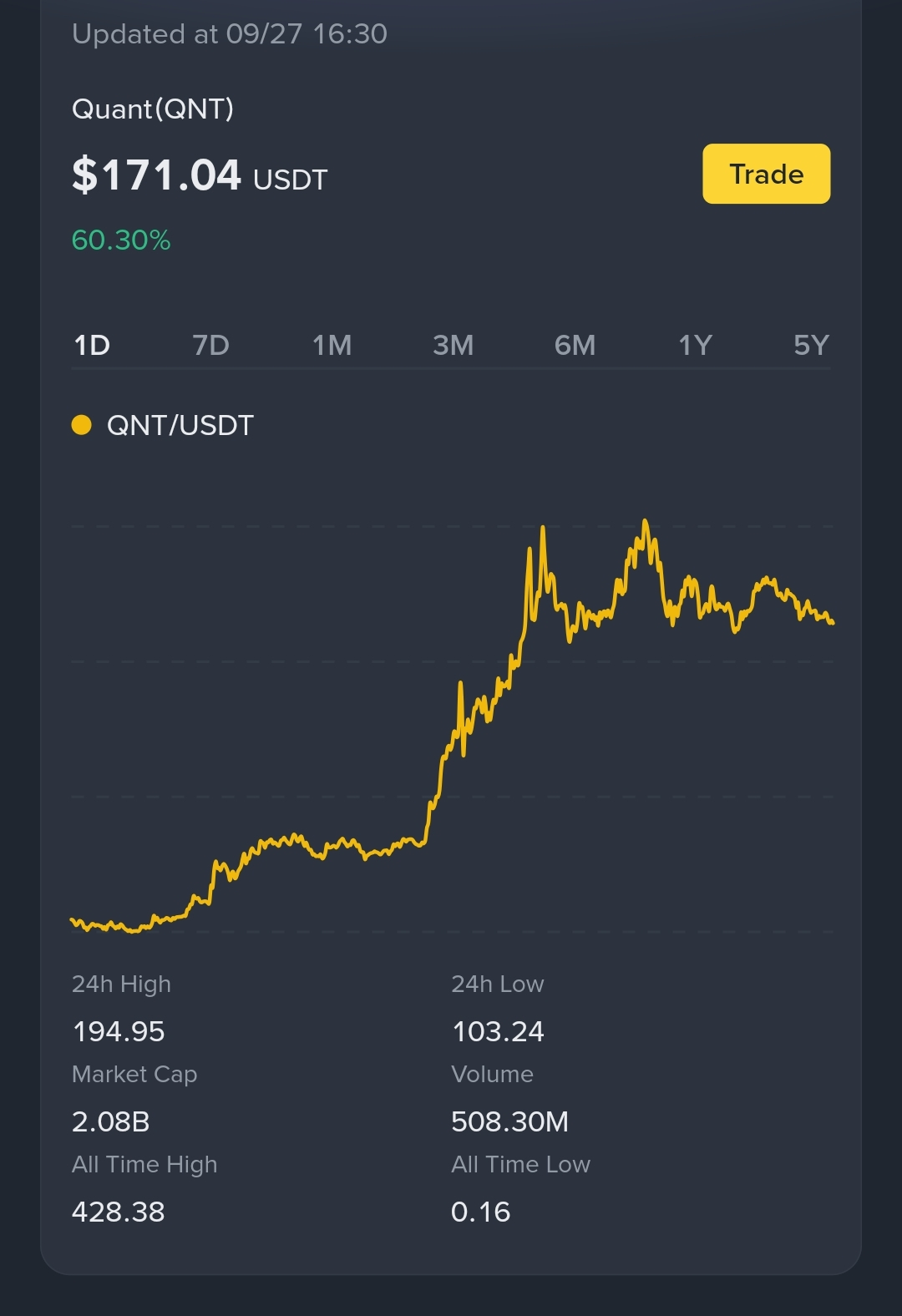Screen dimensions: 902x1316
Task: Select the 1D timeframe tab
Action: [92, 345]
